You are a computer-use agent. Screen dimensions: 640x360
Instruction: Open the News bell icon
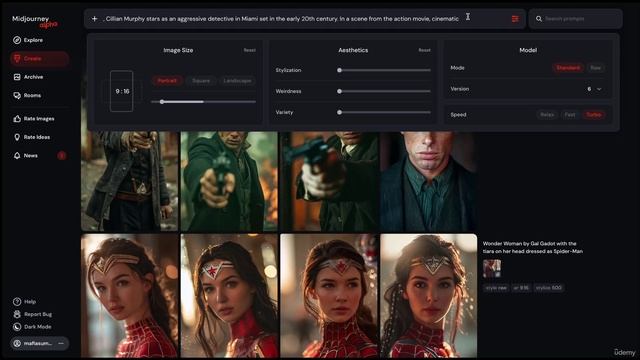pos(17,156)
